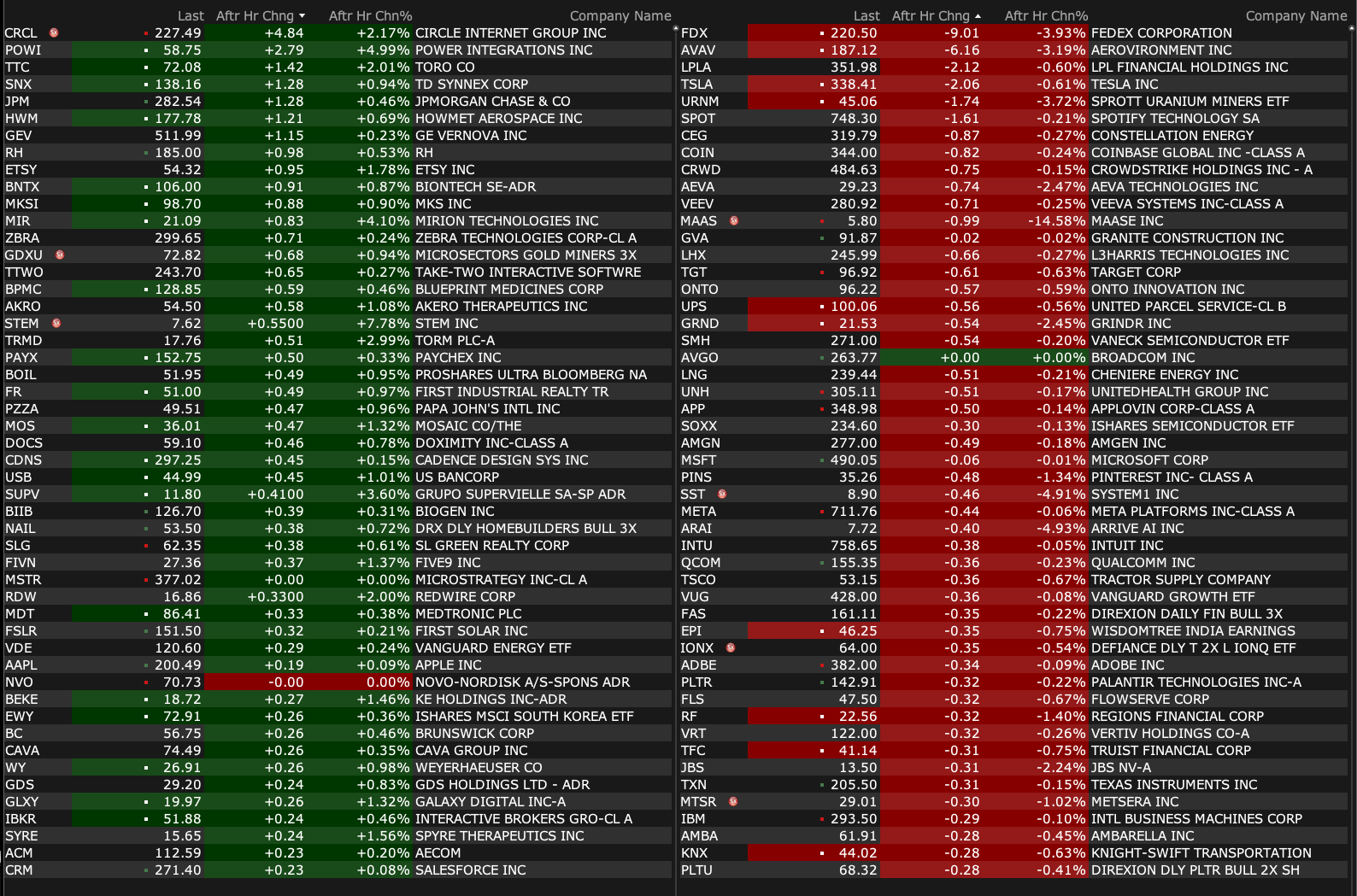Select the MICROSOFT CORP company name row
This screenshot has height=896, width=1357.
(x=1149, y=460)
